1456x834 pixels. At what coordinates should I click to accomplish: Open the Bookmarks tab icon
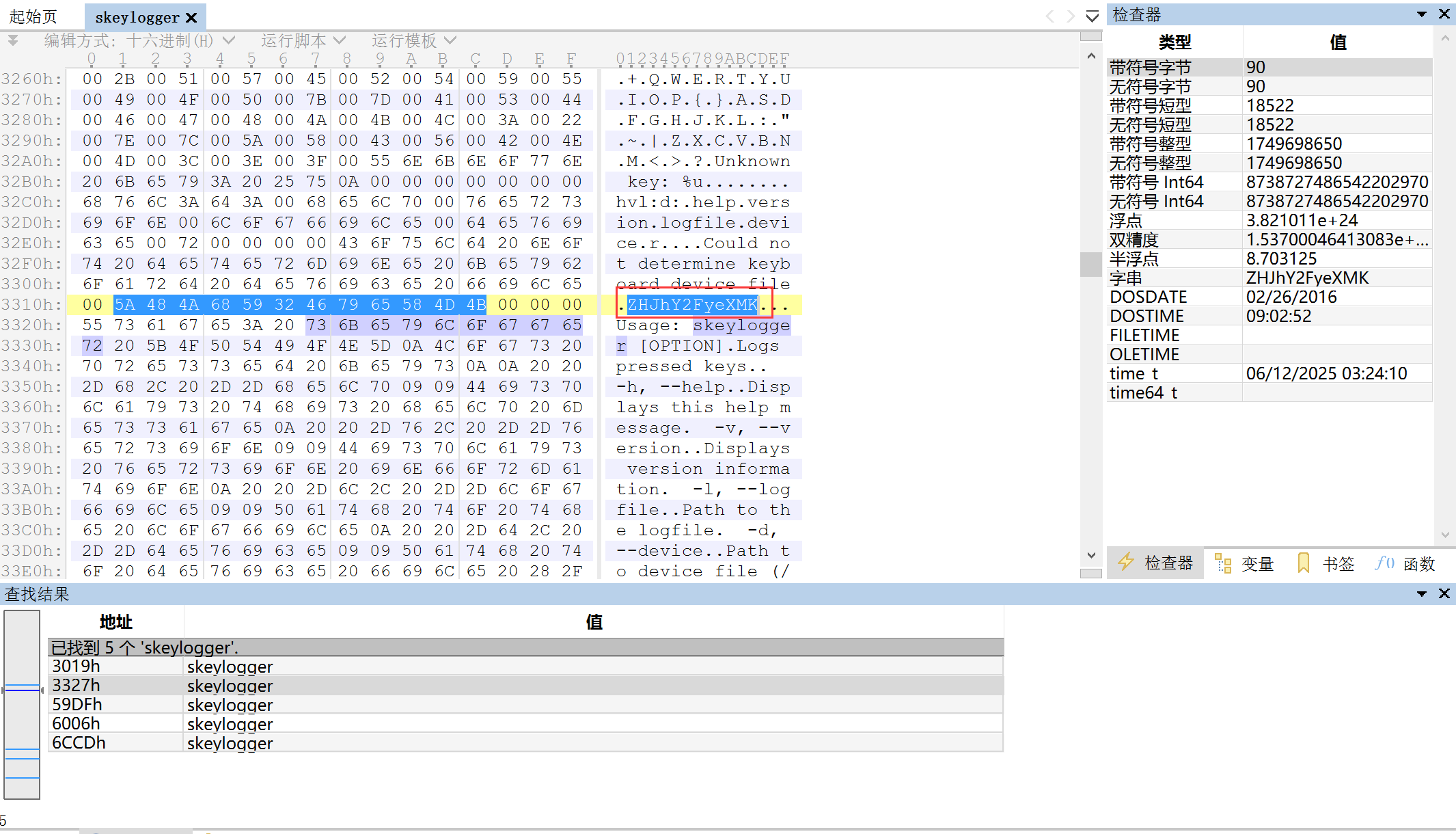coord(1303,563)
